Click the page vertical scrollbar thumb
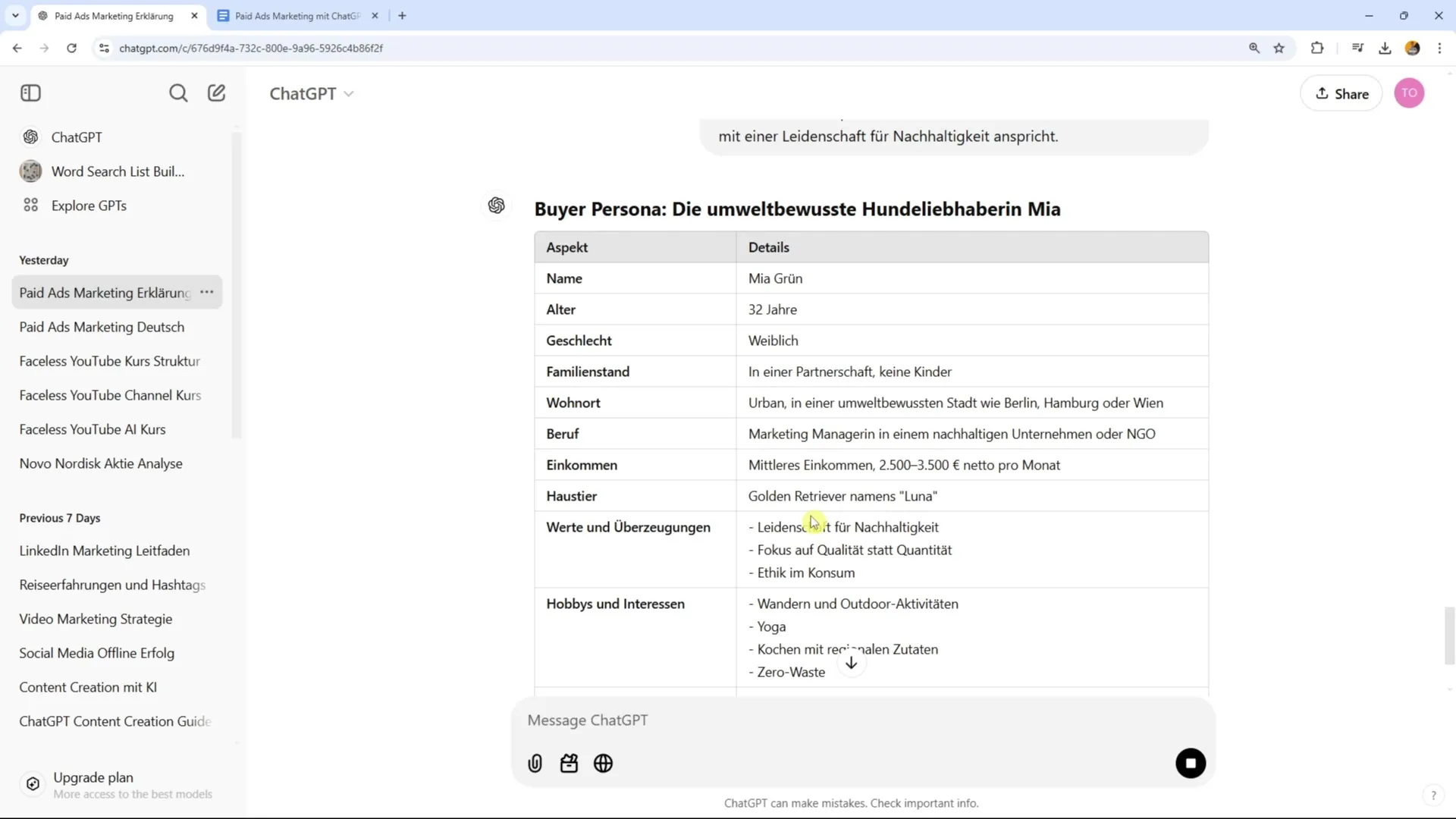1456x819 pixels. (1449, 635)
